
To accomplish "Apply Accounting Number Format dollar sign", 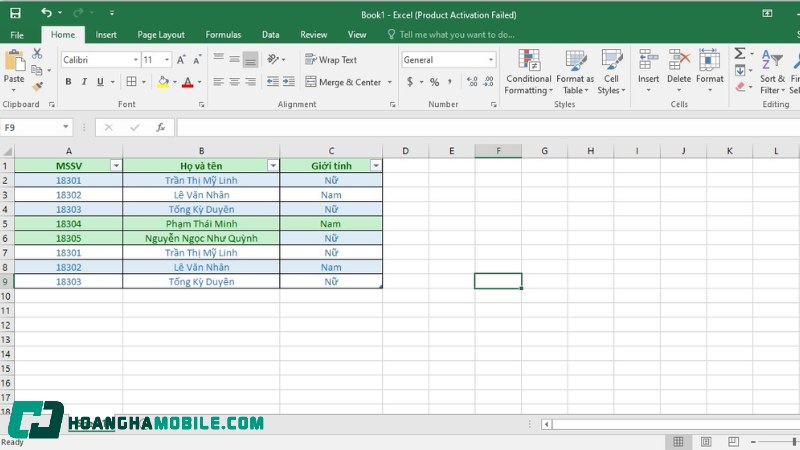I will (x=410, y=82).
